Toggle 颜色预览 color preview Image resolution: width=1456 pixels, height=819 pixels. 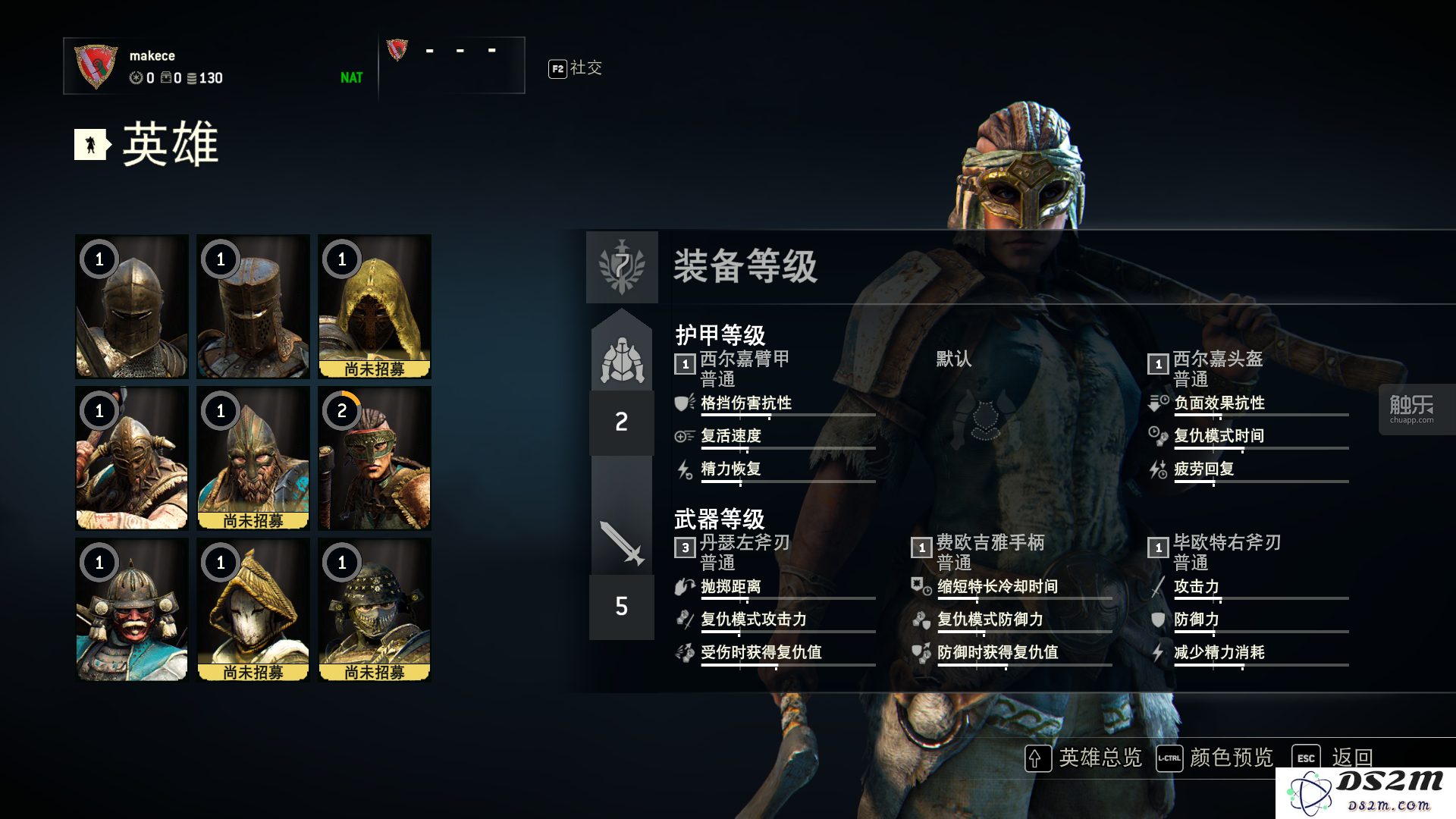point(1215,758)
